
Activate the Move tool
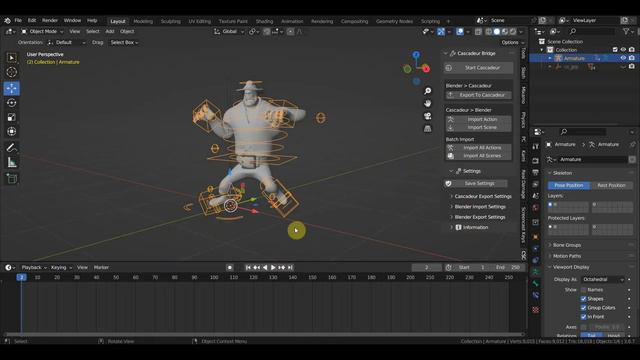click(x=11, y=88)
